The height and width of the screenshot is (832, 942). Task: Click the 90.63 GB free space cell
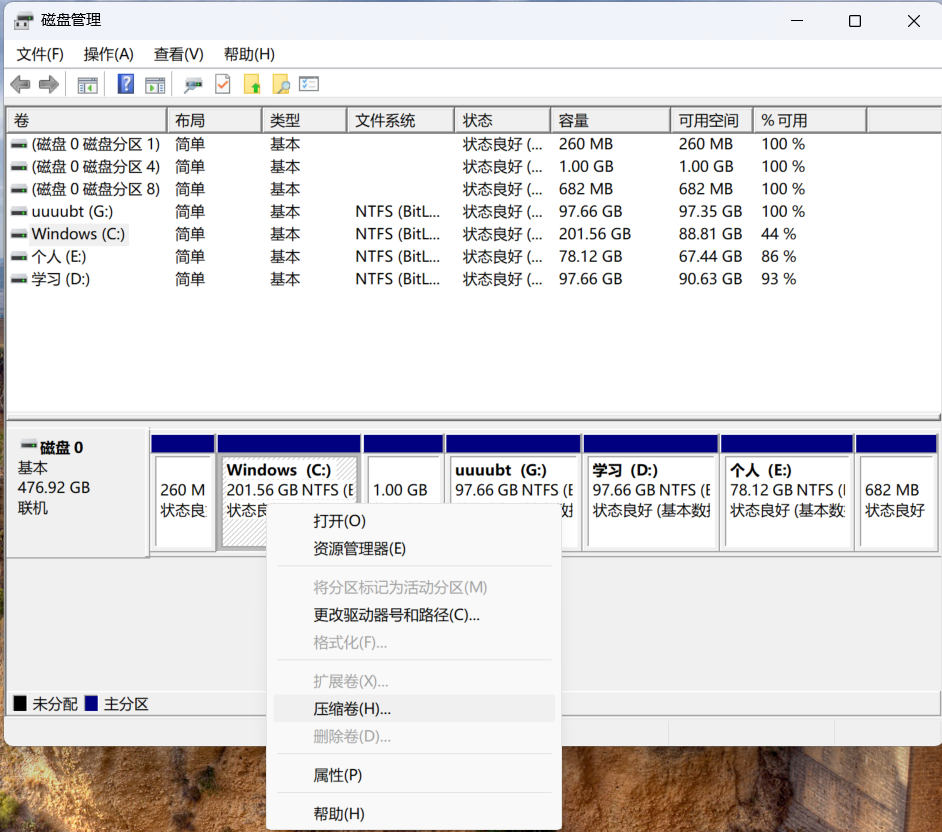(711, 279)
